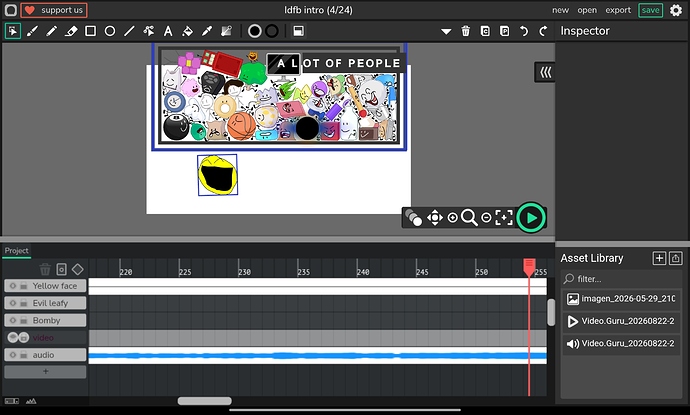Image resolution: width=690 pixels, height=415 pixels.
Task: Lock the audio layer
Action: pyautogui.click(x=23, y=355)
